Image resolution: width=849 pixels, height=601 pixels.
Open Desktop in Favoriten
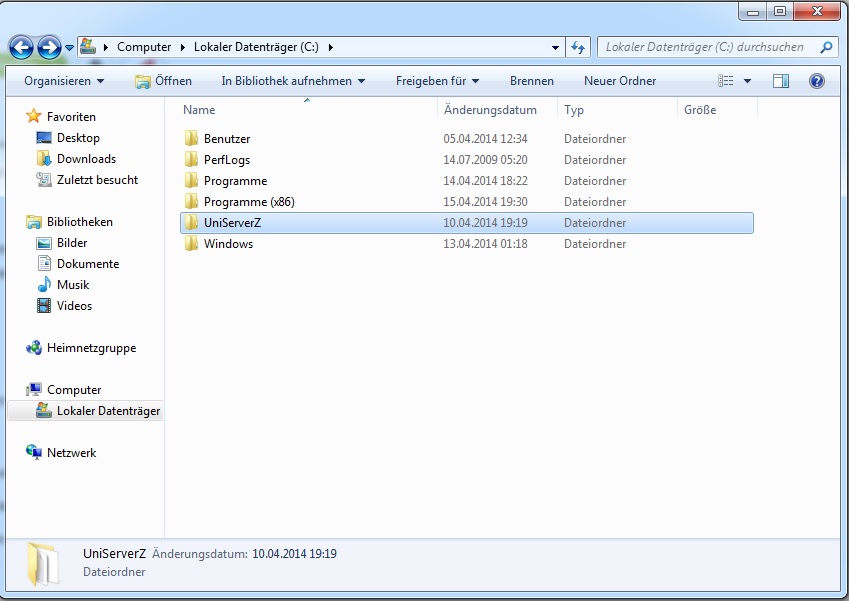78,138
